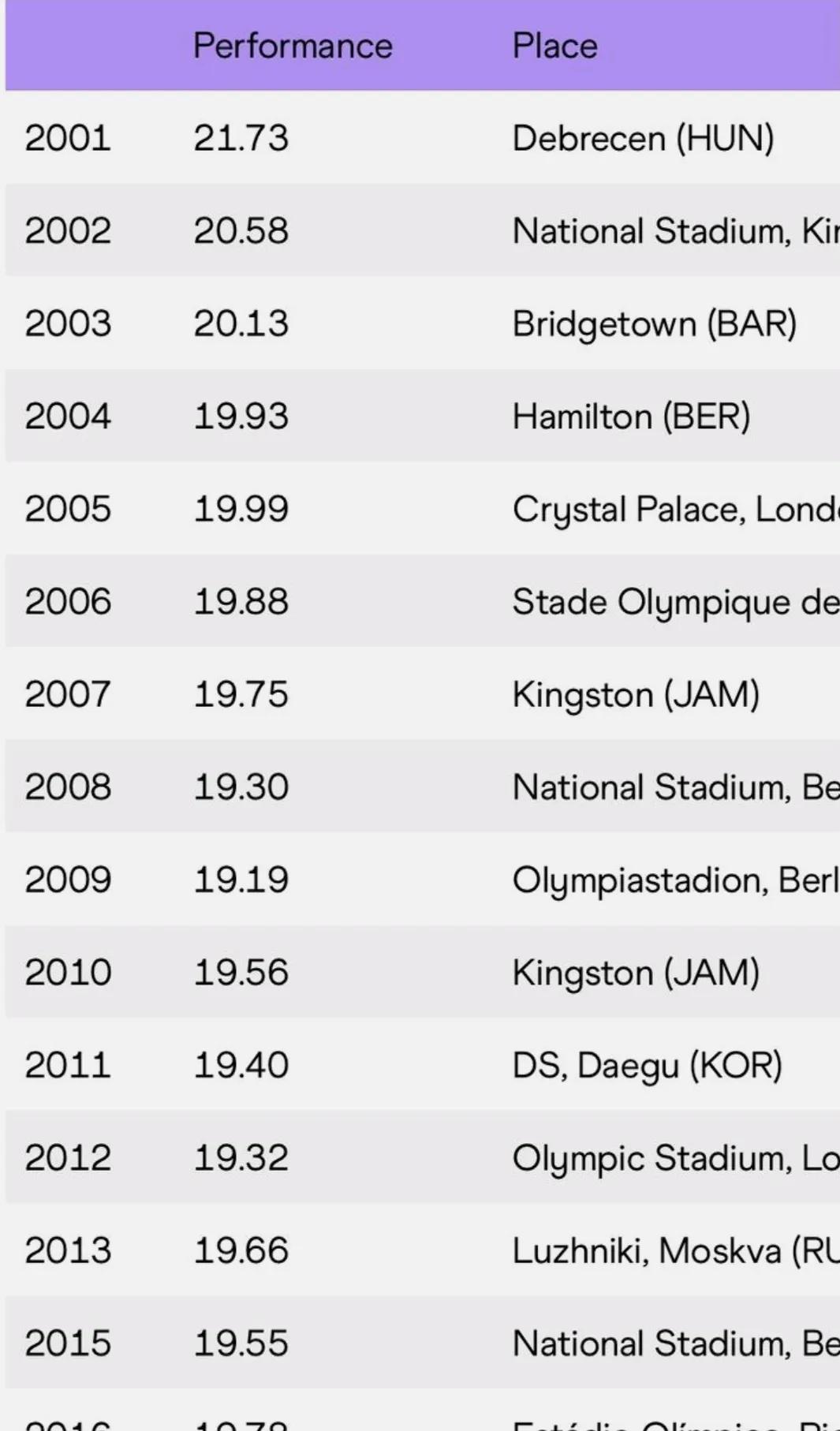Screen dimensions: 840x1431
Task: Select the 2010 Kingston (JAM) entry
Action: pyautogui.click(x=636, y=973)
